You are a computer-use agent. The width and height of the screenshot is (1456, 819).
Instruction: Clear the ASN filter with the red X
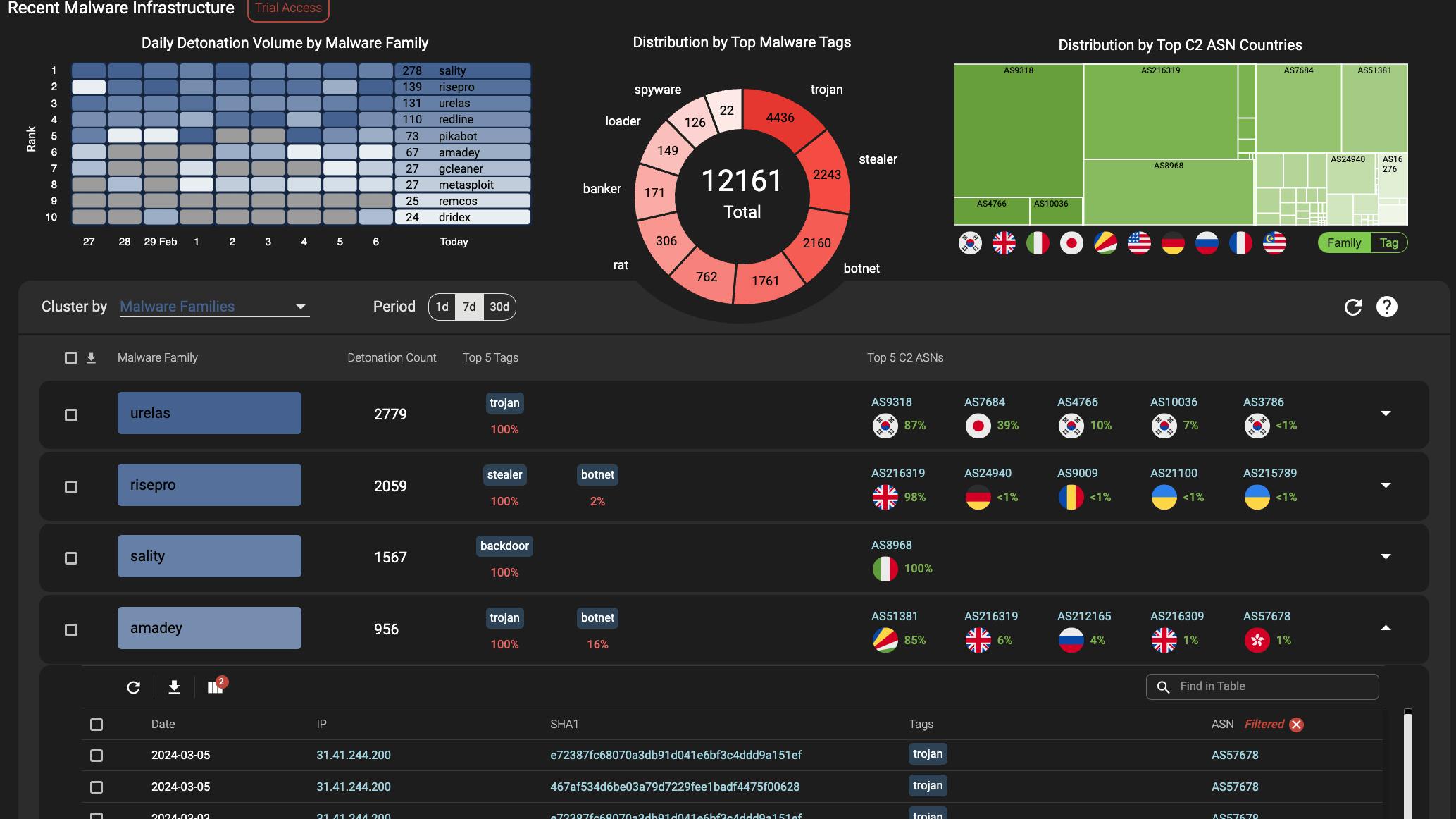coord(1297,724)
